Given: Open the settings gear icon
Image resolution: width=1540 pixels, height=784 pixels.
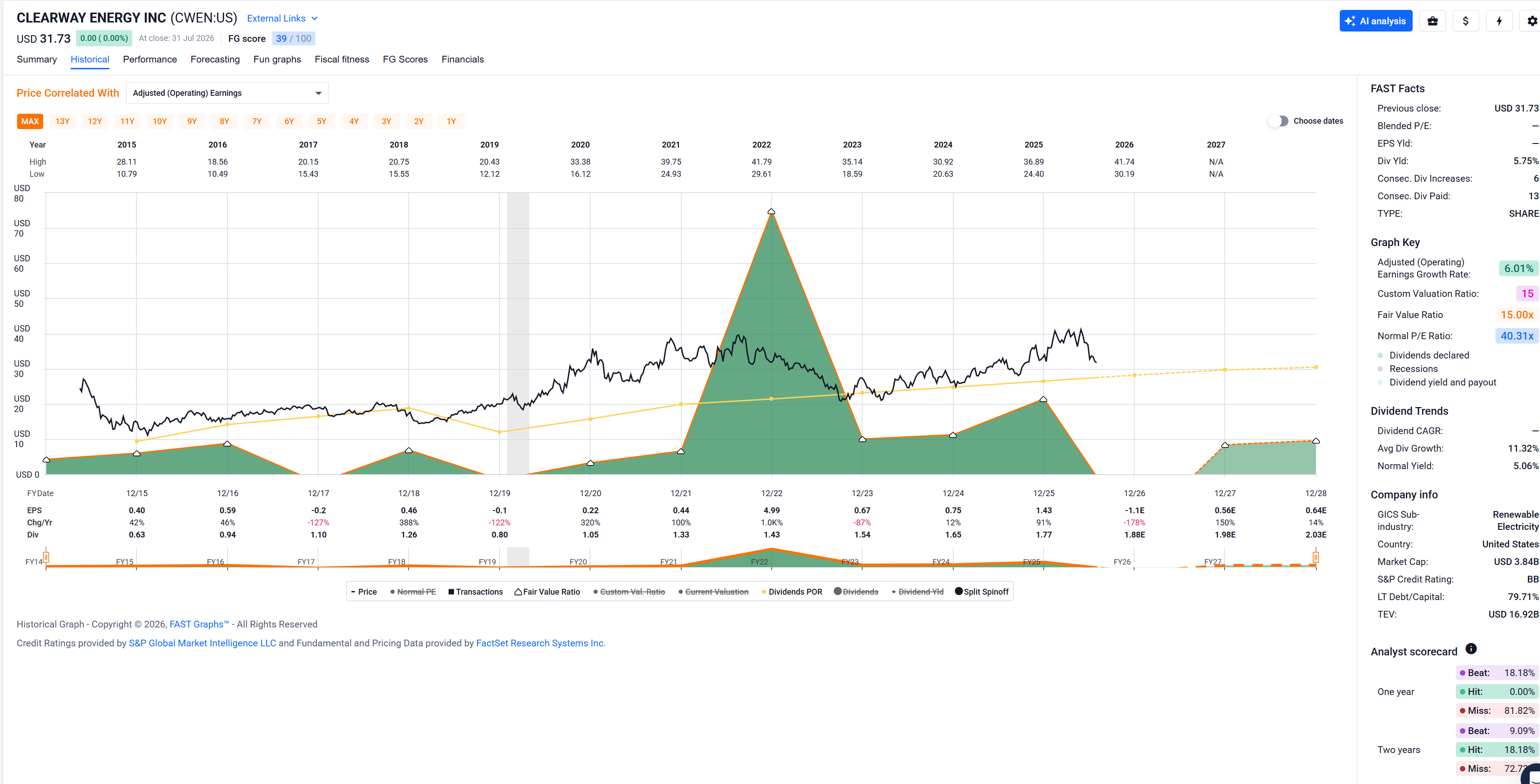Looking at the screenshot, I should click(1531, 21).
